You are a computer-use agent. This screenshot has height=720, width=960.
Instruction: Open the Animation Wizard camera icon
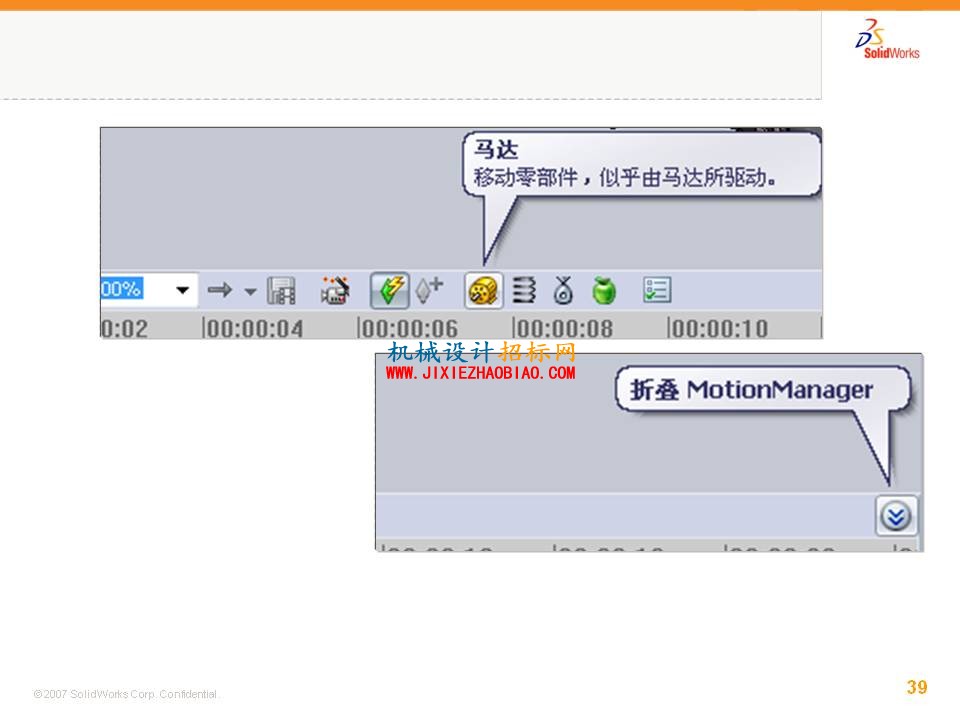coord(336,290)
